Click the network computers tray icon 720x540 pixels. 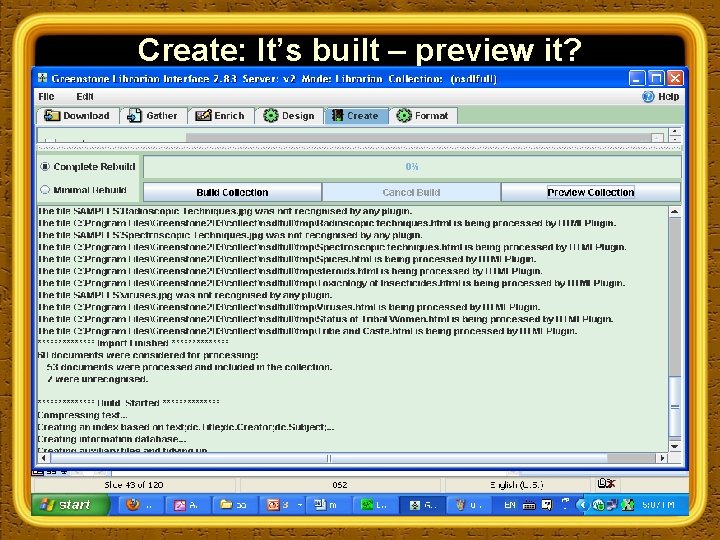612,505
